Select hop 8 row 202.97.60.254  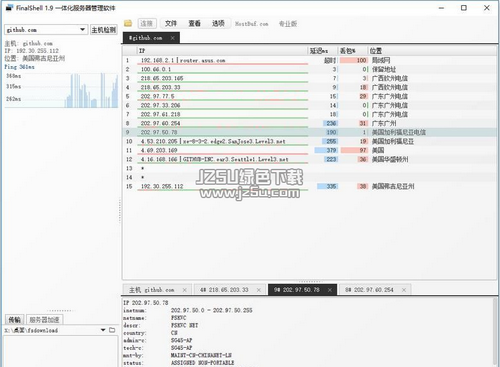[x=309, y=123]
